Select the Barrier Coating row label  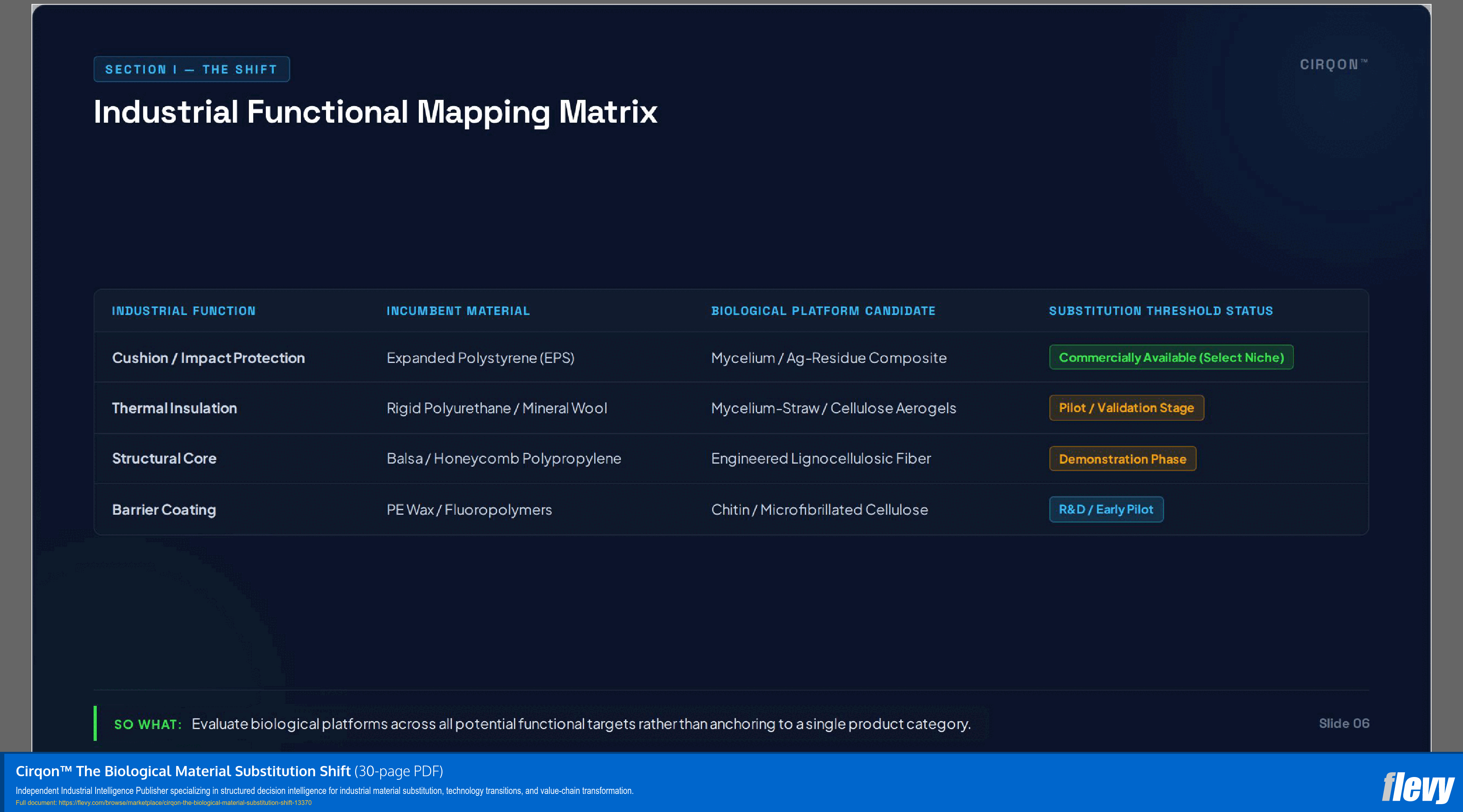pos(164,509)
